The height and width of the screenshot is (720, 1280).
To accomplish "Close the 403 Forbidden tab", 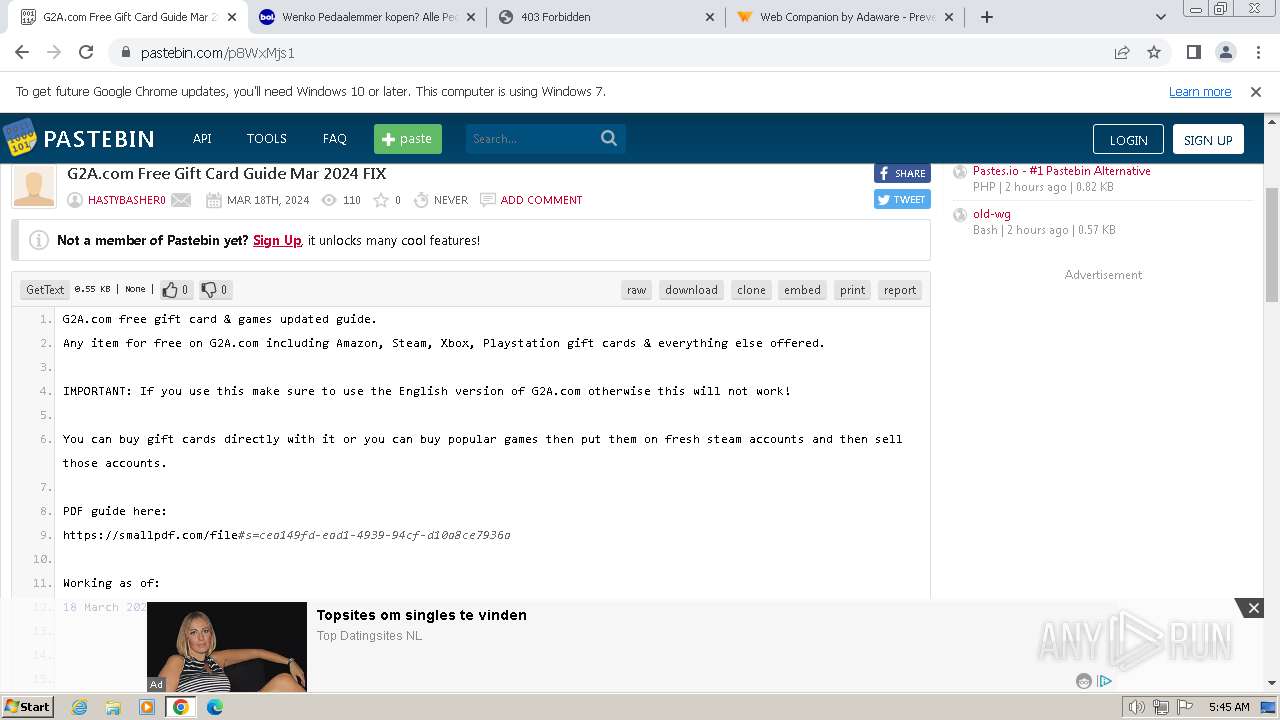I will [x=710, y=17].
